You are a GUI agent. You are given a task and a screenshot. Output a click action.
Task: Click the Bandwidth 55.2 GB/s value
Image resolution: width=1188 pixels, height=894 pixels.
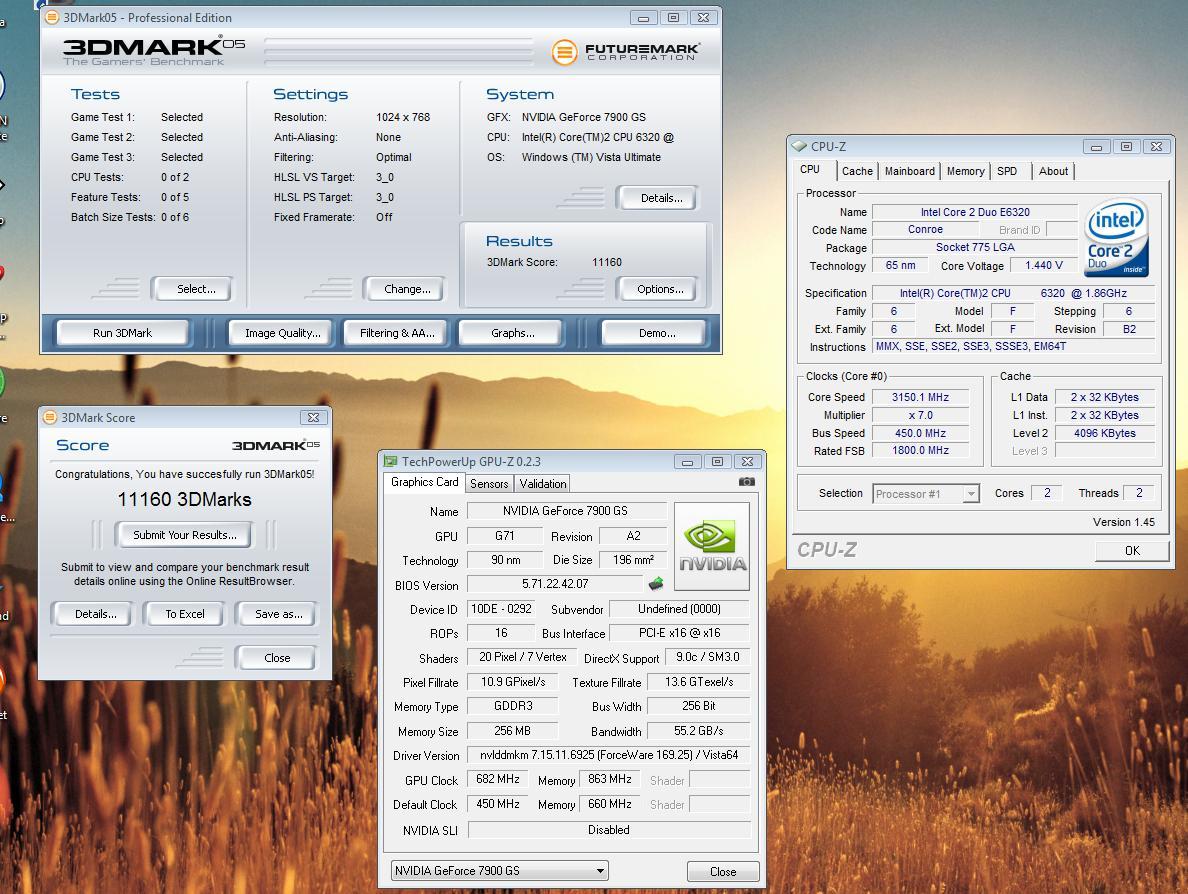click(699, 730)
